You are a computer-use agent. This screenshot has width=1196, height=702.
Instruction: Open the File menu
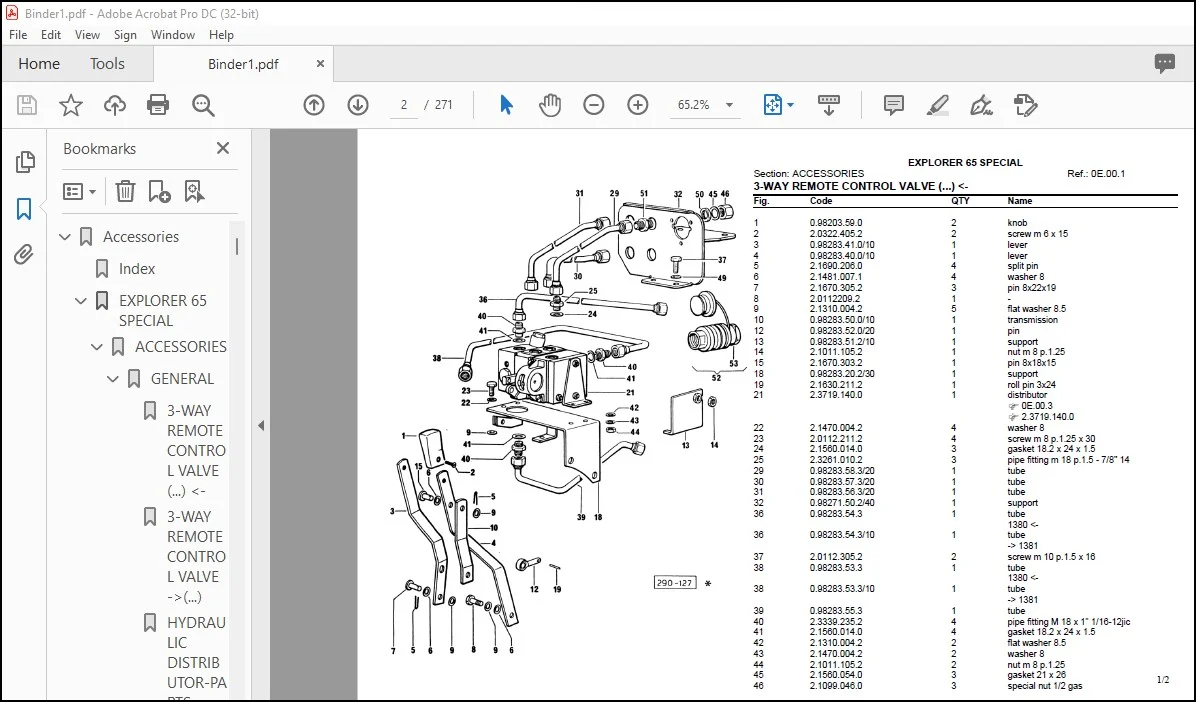coord(18,35)
